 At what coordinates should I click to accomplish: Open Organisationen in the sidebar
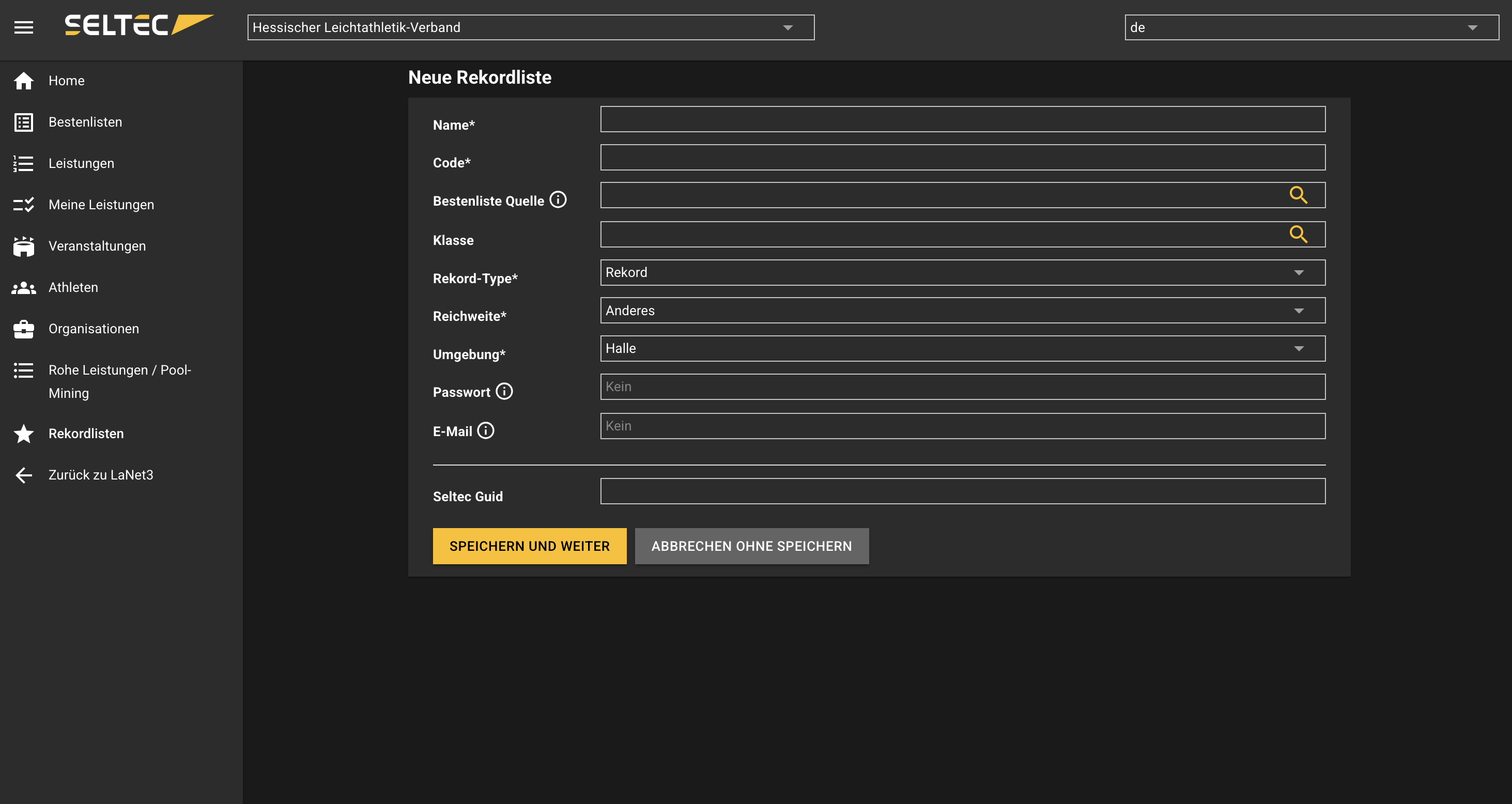point(121,329)
